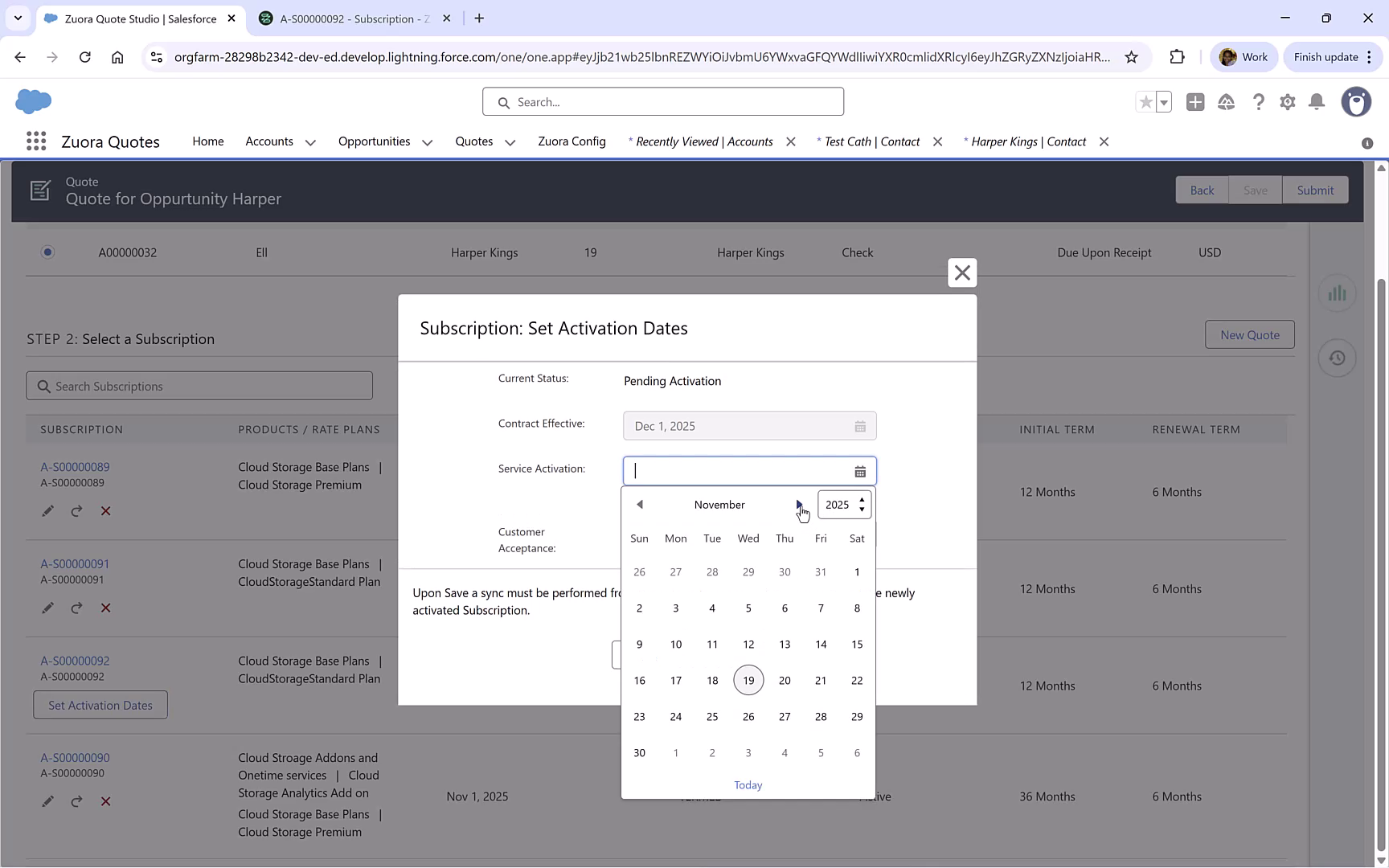Expand the Accounts navigation dropdown
This screenshot has height=868, width=1389.
(311, 141)
